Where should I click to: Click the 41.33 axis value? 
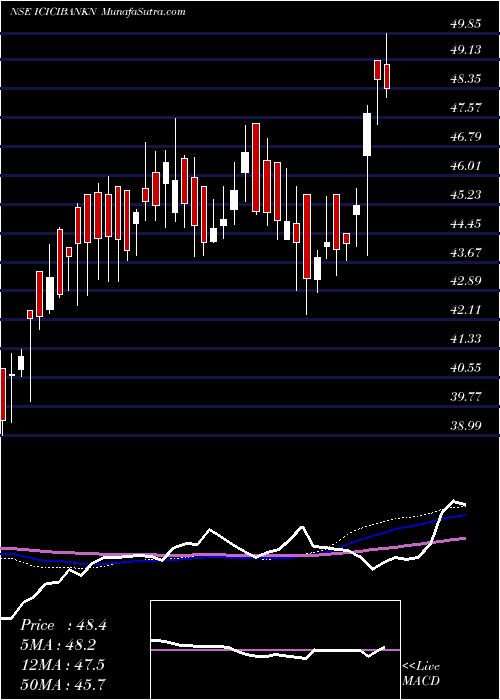click(x=466, y=339)
